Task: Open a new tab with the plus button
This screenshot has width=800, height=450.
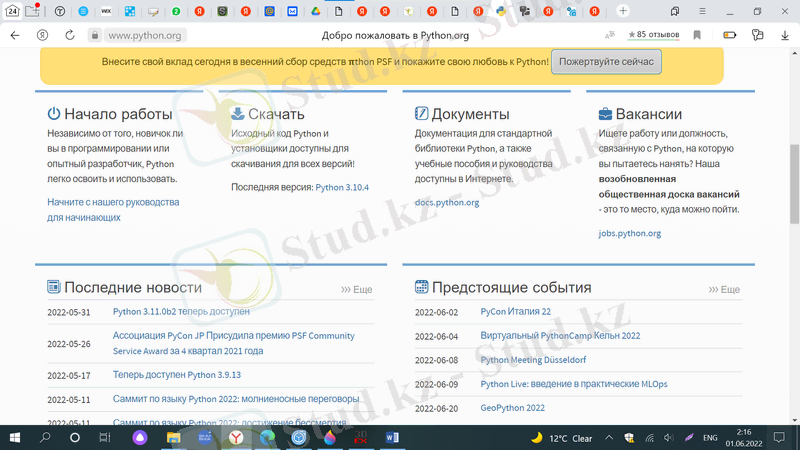Action: (x=623, y=11)
